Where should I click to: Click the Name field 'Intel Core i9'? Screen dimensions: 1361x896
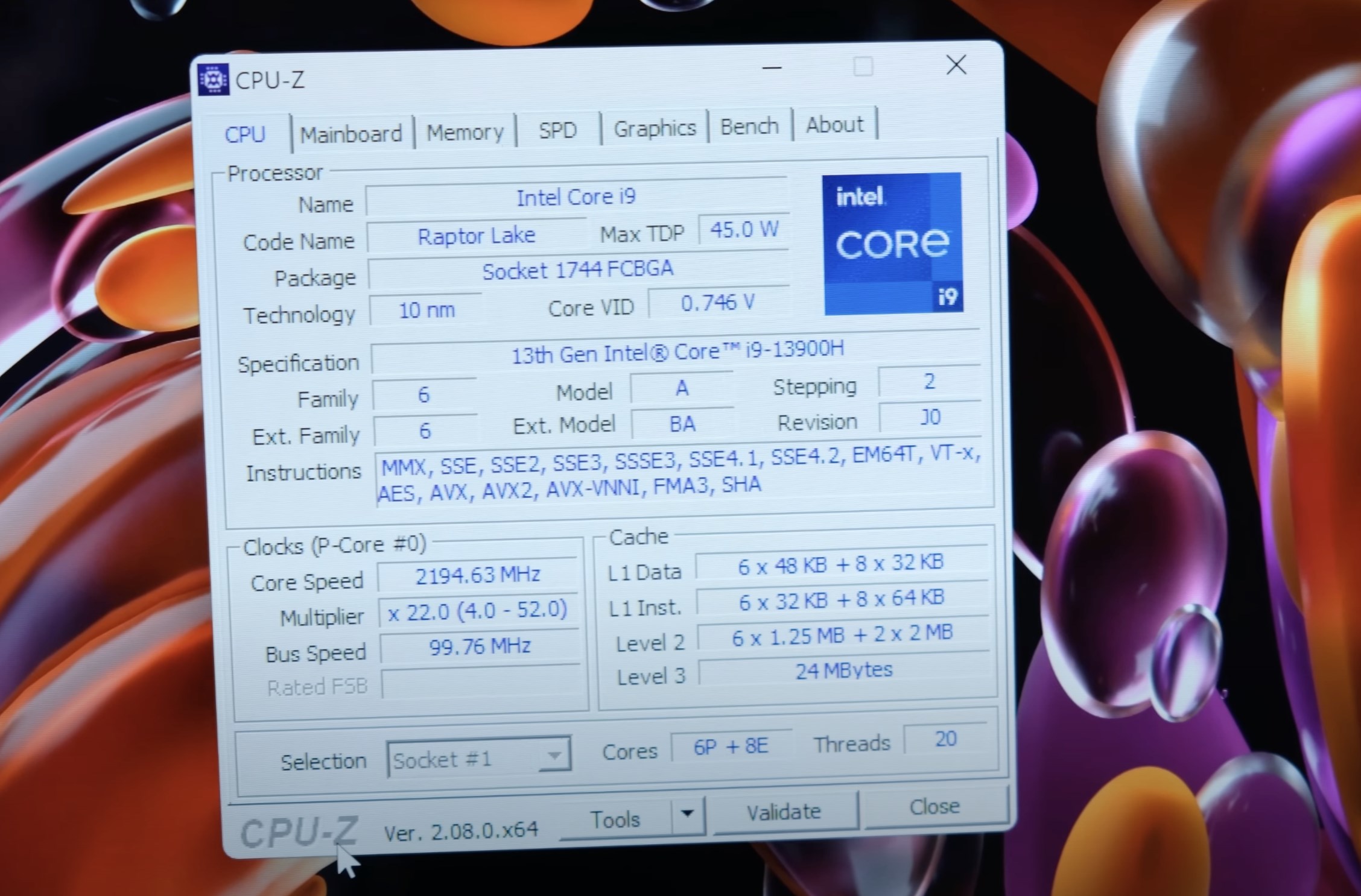(x=576, y=197)
